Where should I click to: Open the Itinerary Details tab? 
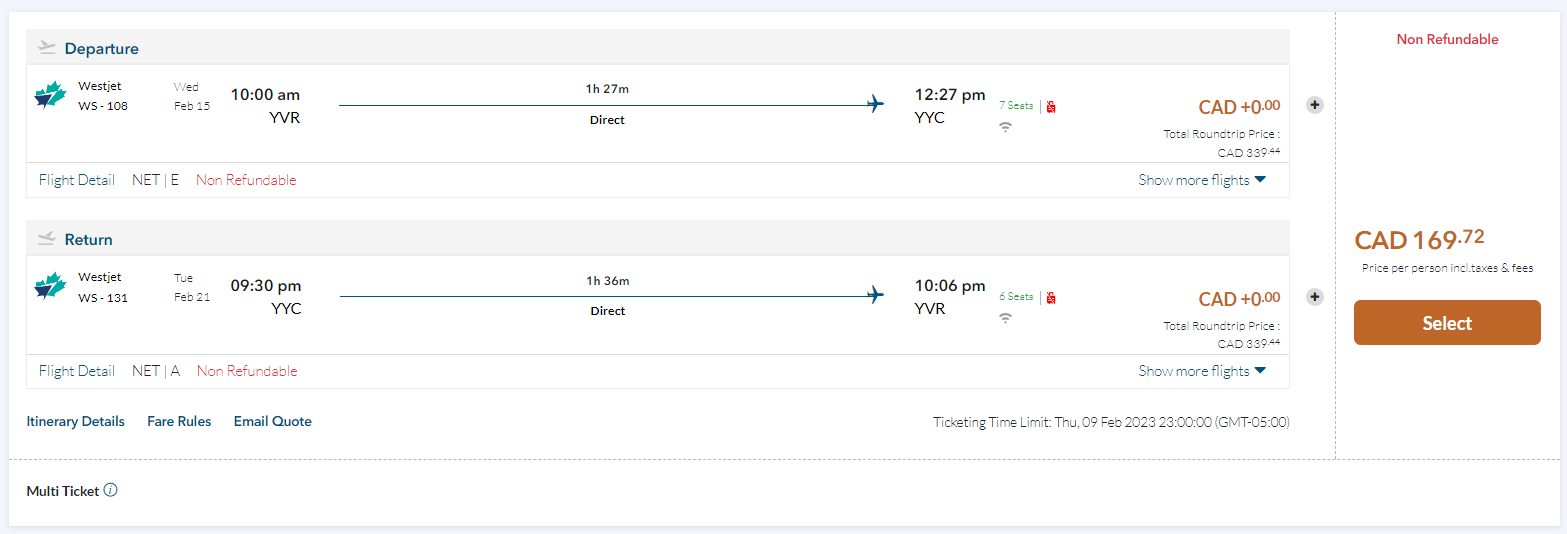[x=76, y=421]
